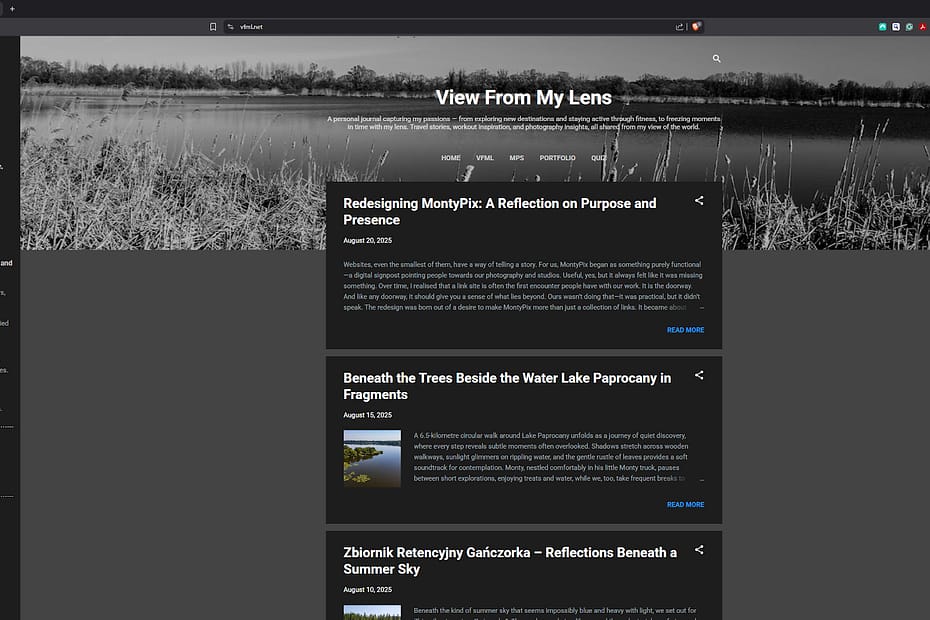The height and width of the screenshot is (620, 930).
Task: Open the magnifier-style extension icon in the toolbar
Action: (895, 26)
